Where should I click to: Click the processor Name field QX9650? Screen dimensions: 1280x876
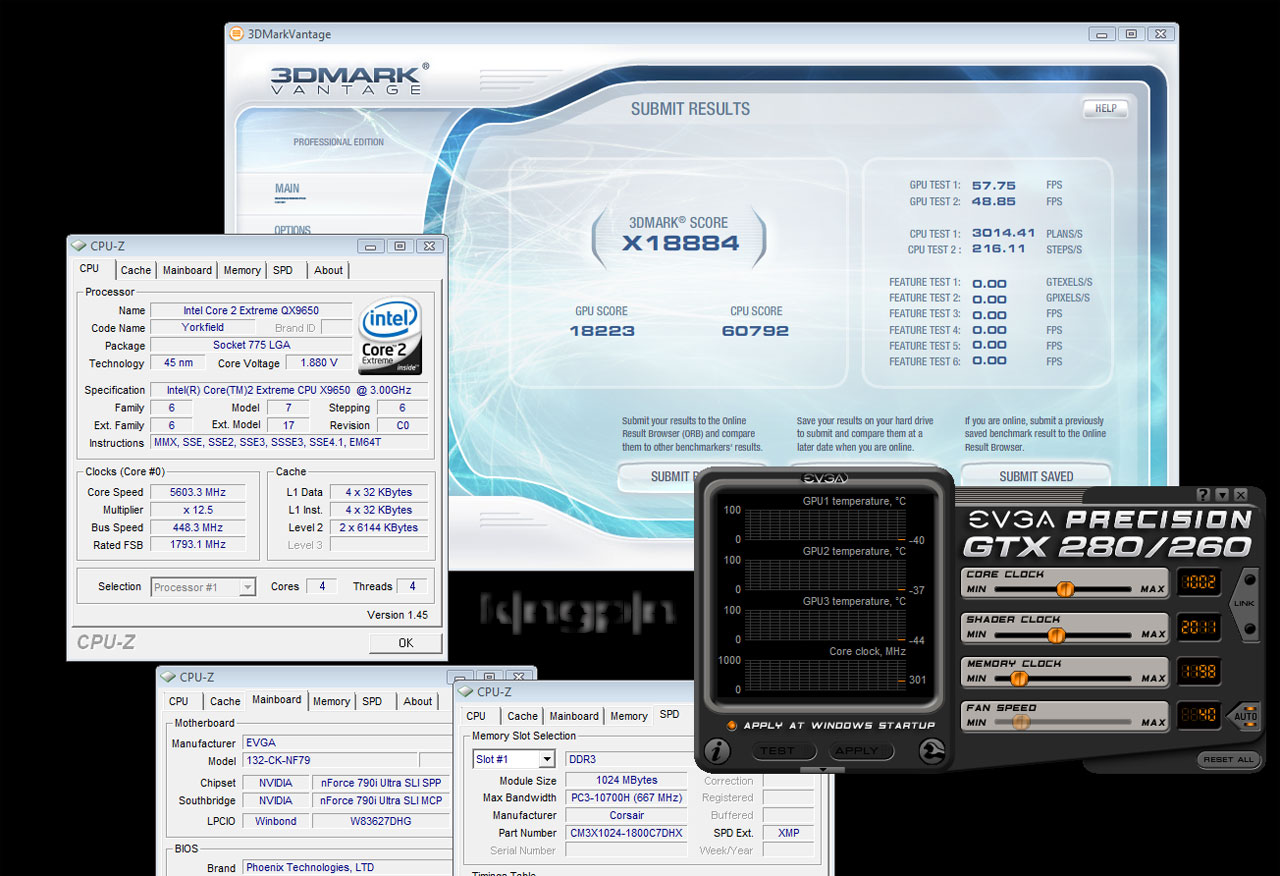(x=251, y=311)
